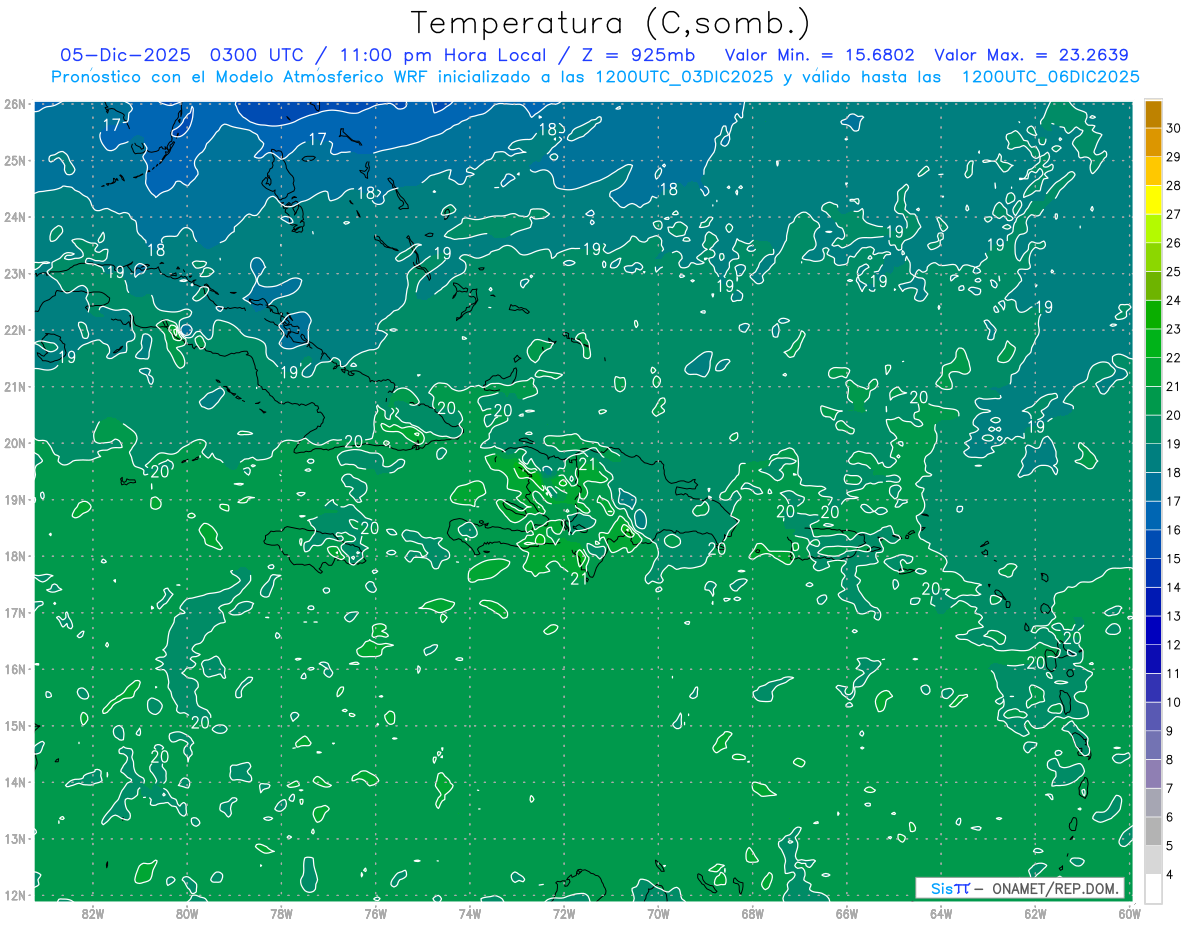The image size is (1200, 927).
Task: Click the title "Temperatura (C,somb.)"
Action: pyautogui.click(x=611, y=23)
